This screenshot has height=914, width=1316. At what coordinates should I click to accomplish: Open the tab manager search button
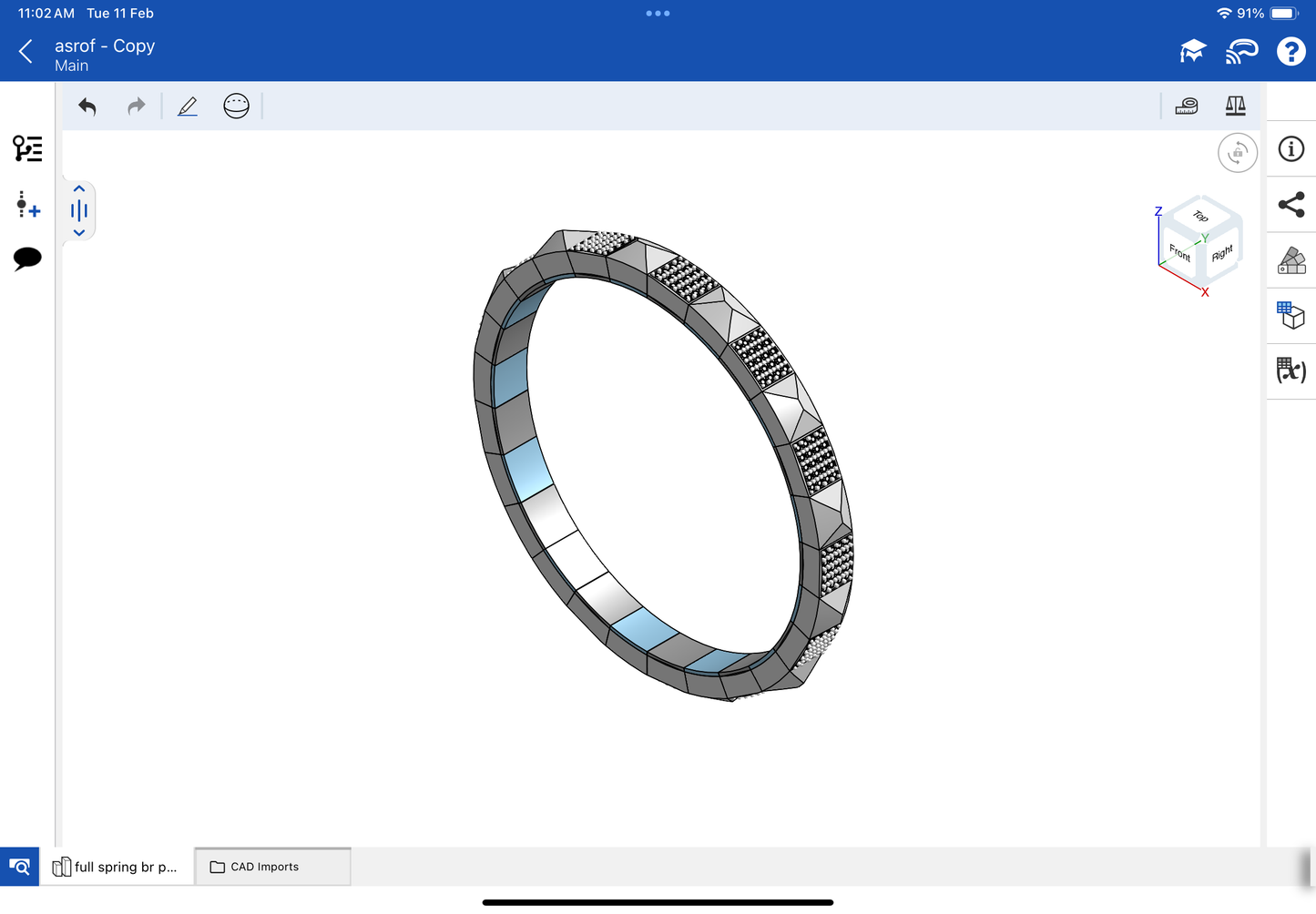(19, 867)
